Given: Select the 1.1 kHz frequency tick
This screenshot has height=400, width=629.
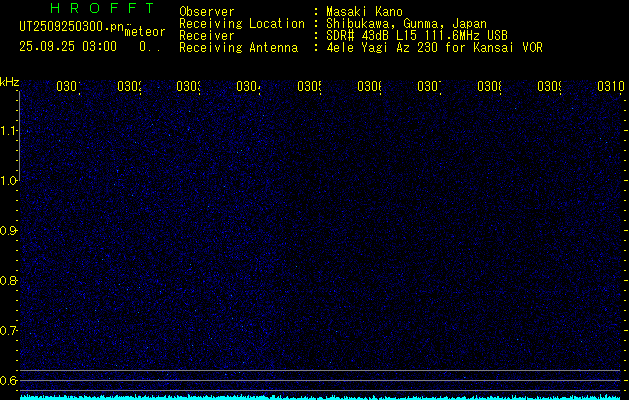Looking at the screenshot, I should 9,131.
